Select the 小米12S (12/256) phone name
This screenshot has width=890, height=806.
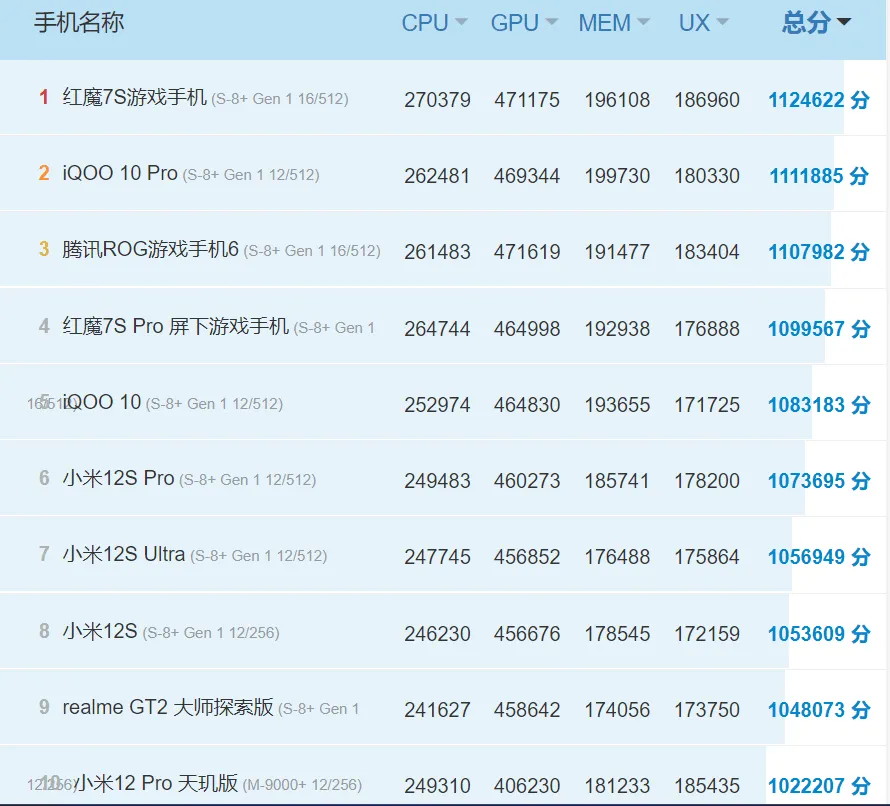click(x=100, y=631)
